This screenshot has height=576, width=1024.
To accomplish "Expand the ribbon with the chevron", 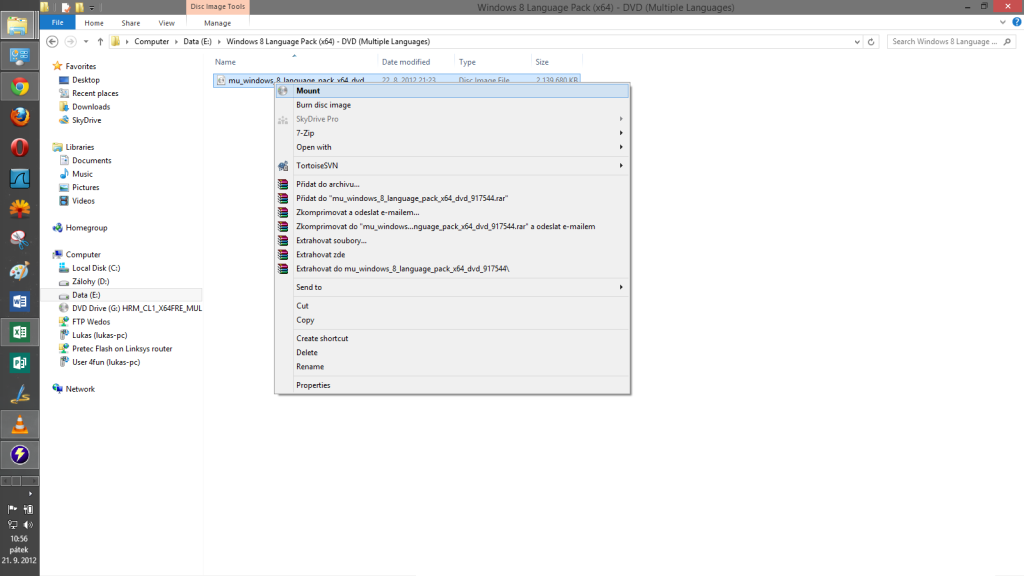I will click(x=1002, y=22).
